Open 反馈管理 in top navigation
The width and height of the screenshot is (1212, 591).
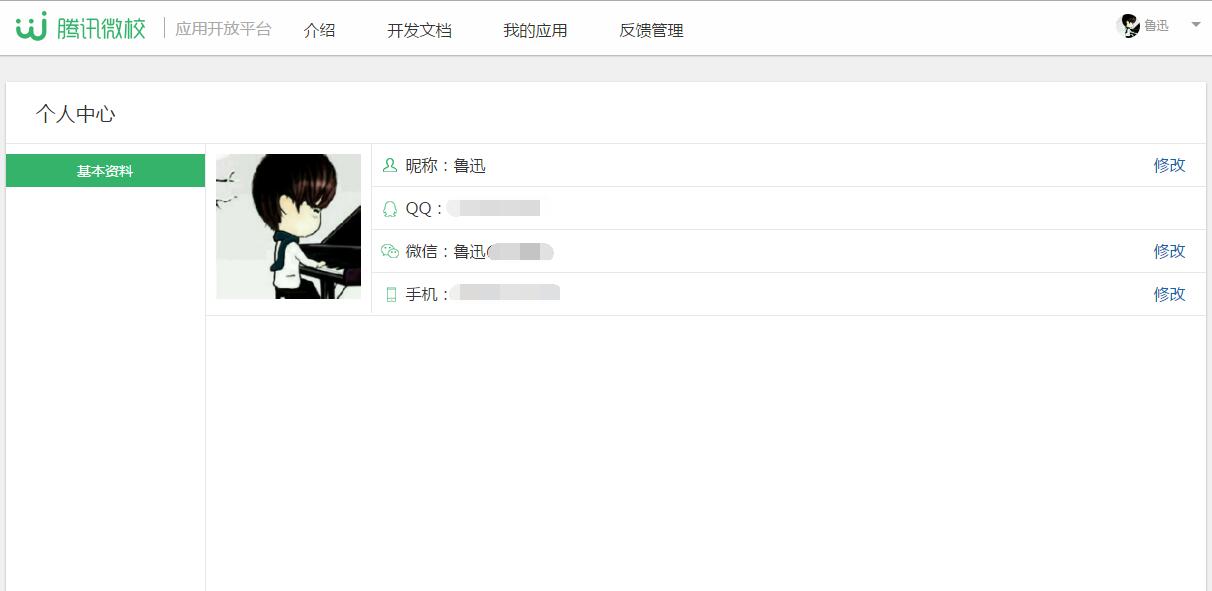point(652,30)
